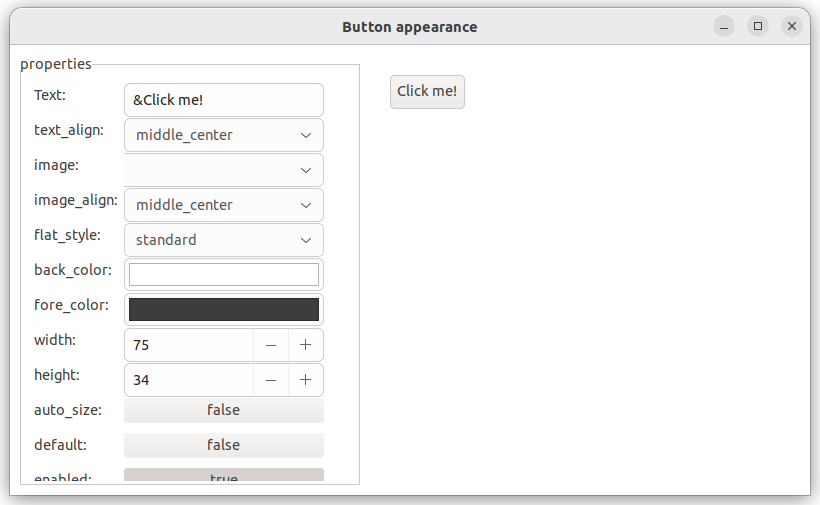Image resolution: width=820 pixels, height=505 pixels.
Task: Open the fore_color dark swatch
Action: [x=223, y=310]
